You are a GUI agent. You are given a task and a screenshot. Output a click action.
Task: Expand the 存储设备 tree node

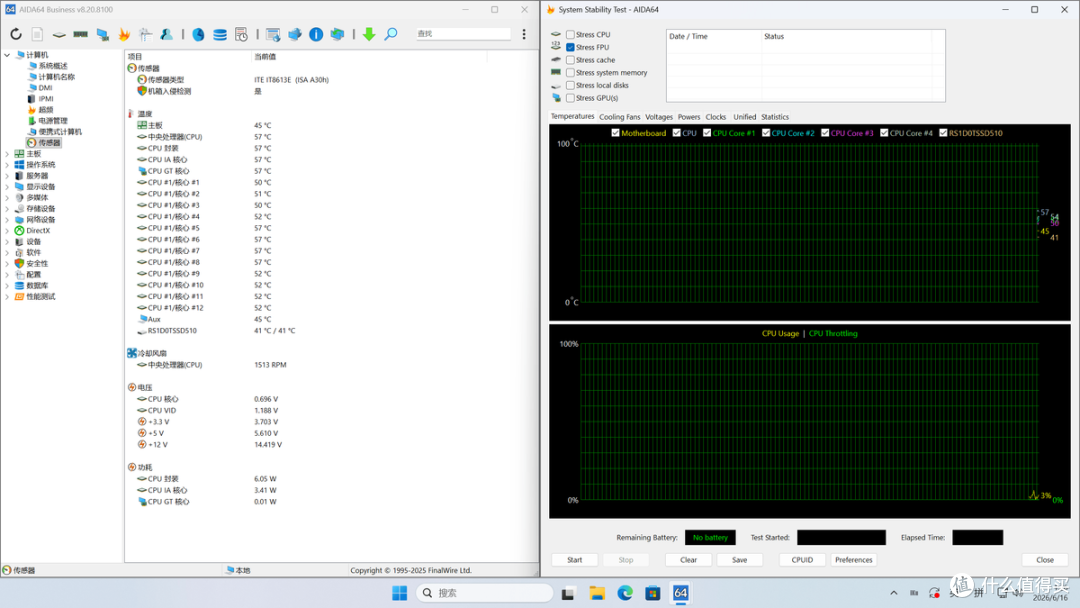tap(7, 209)
